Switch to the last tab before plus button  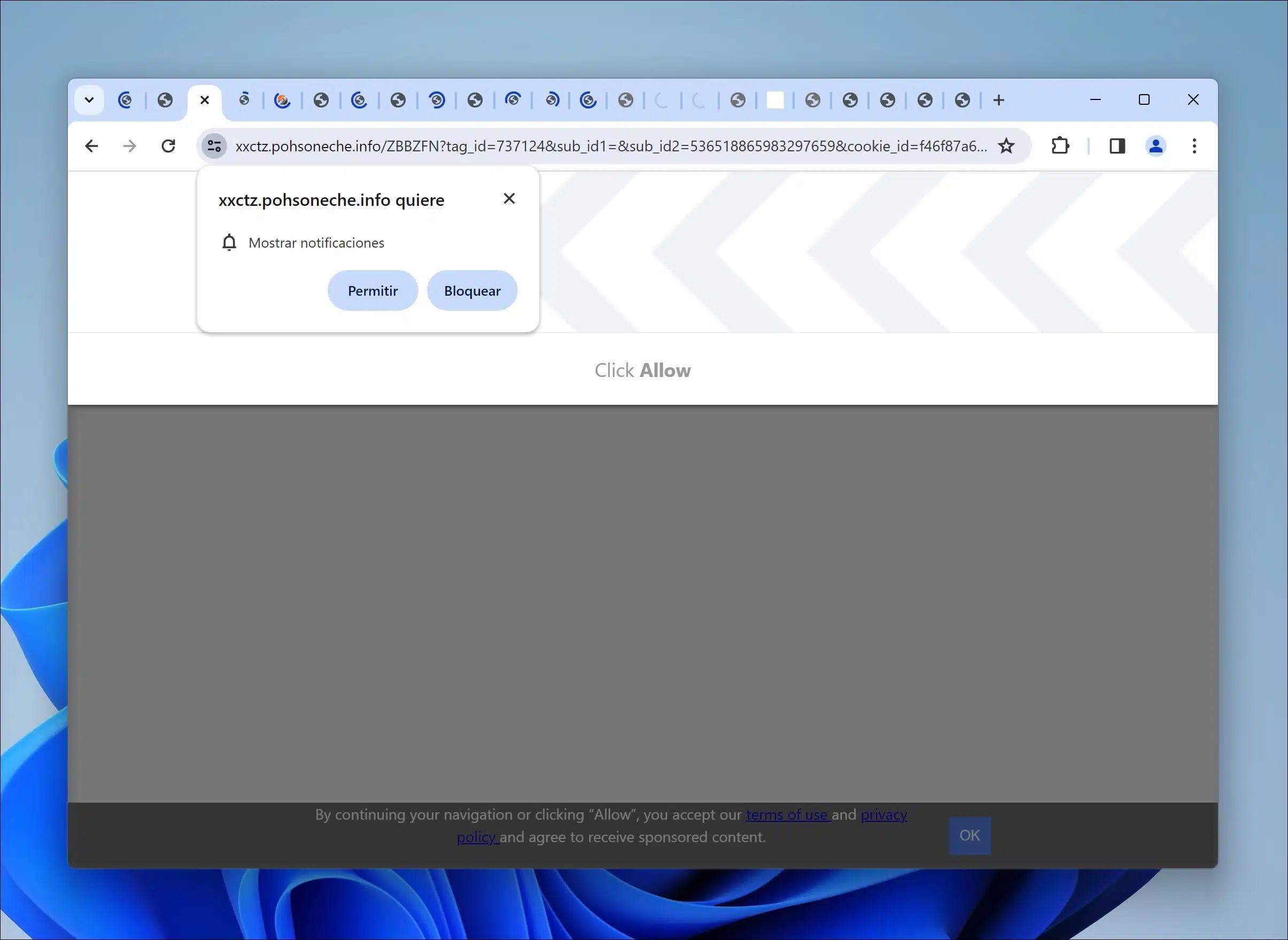point(962,100)
